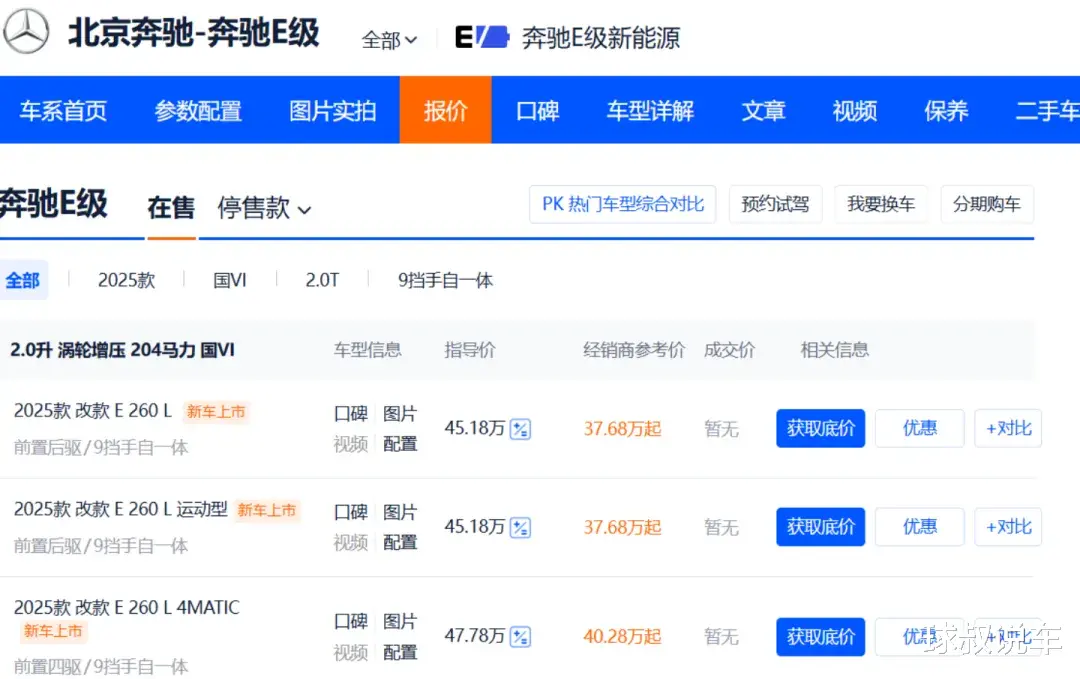This screenshot has height=679, width=1080.
Task: Add first E 260 L to +对比
Action: click(1008, 428)
